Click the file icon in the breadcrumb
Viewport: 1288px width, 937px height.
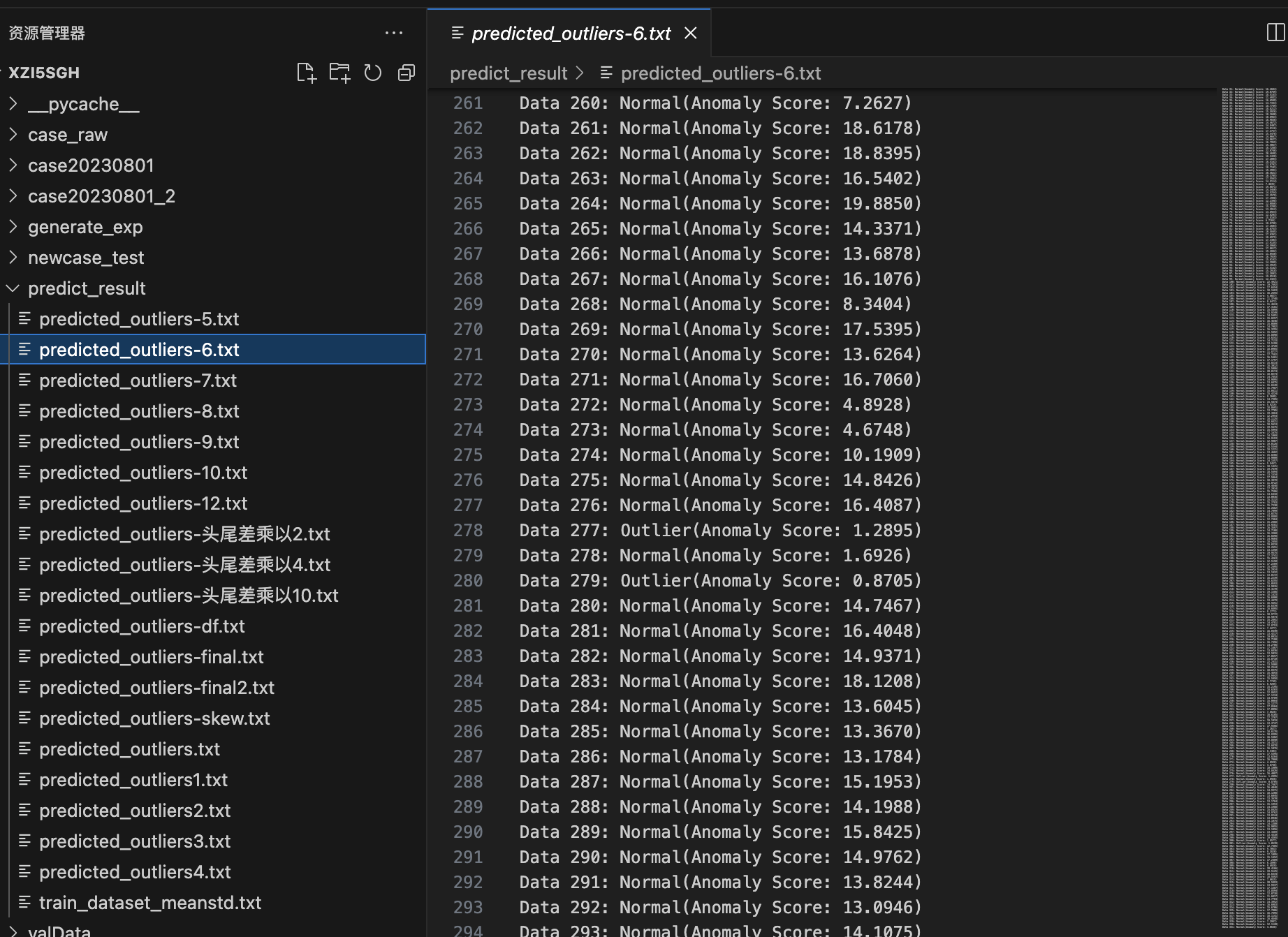coord(606,73)
